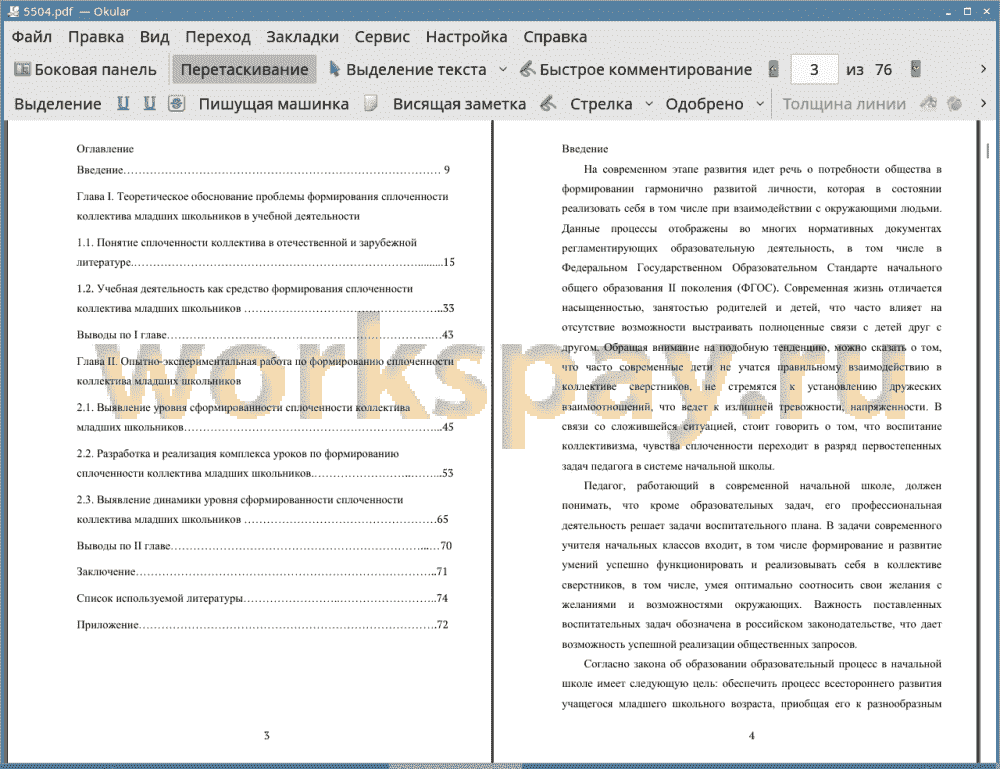Click the total pages label 76

click(883, 70)
